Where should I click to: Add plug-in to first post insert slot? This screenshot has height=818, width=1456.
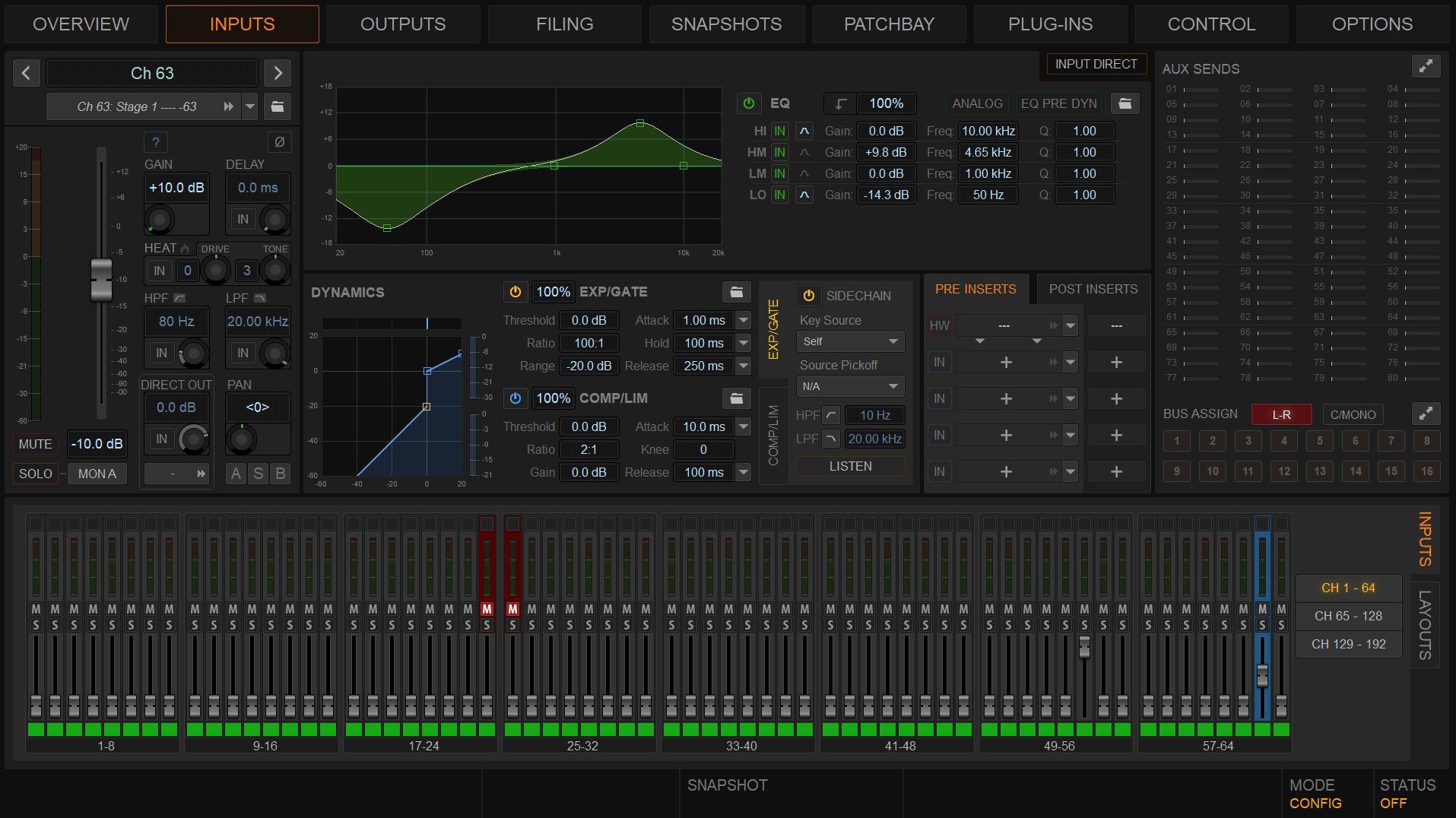[x=1116, y=363]
